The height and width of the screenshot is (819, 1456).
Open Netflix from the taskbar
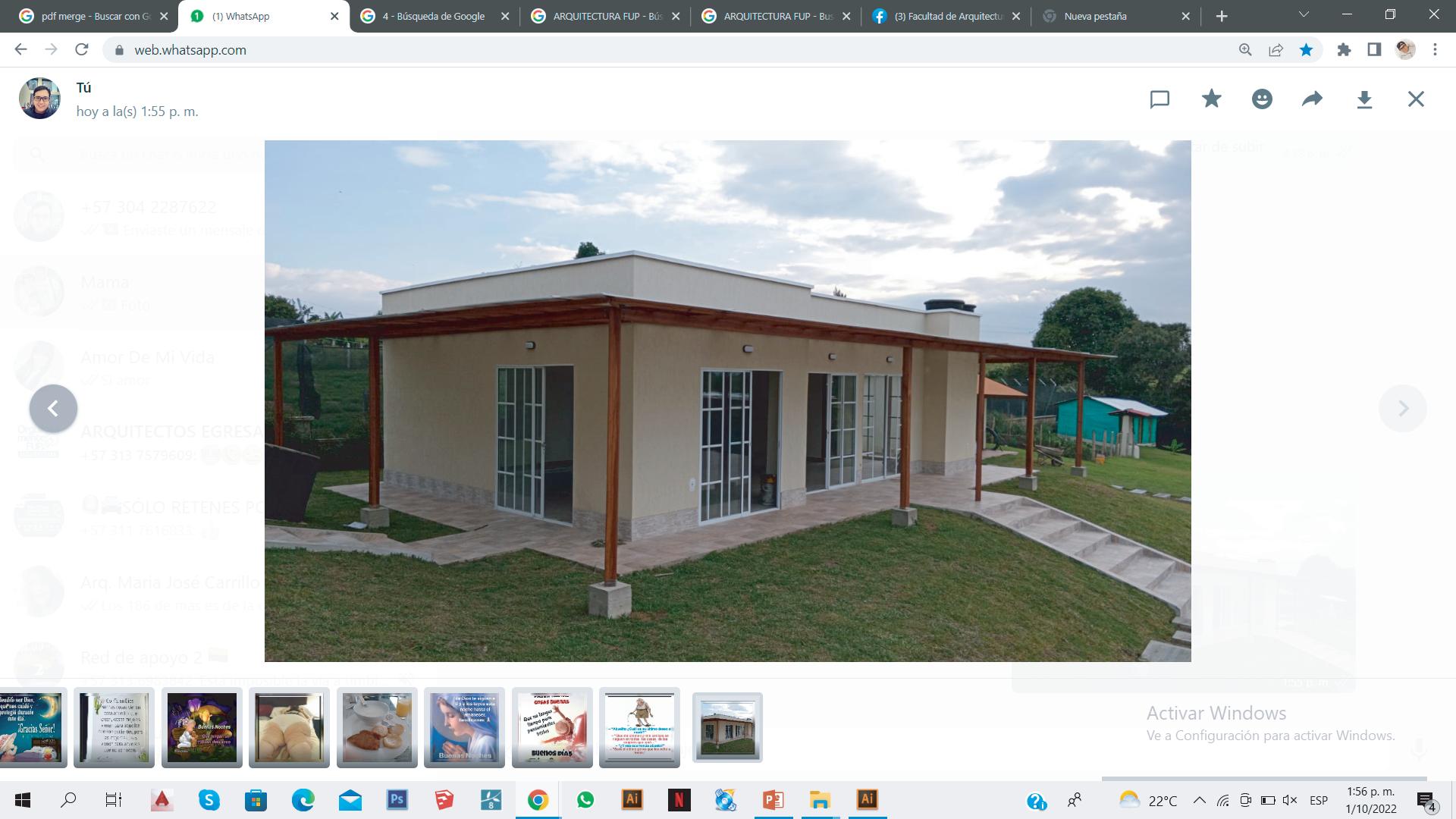click(x=679, y=800)
